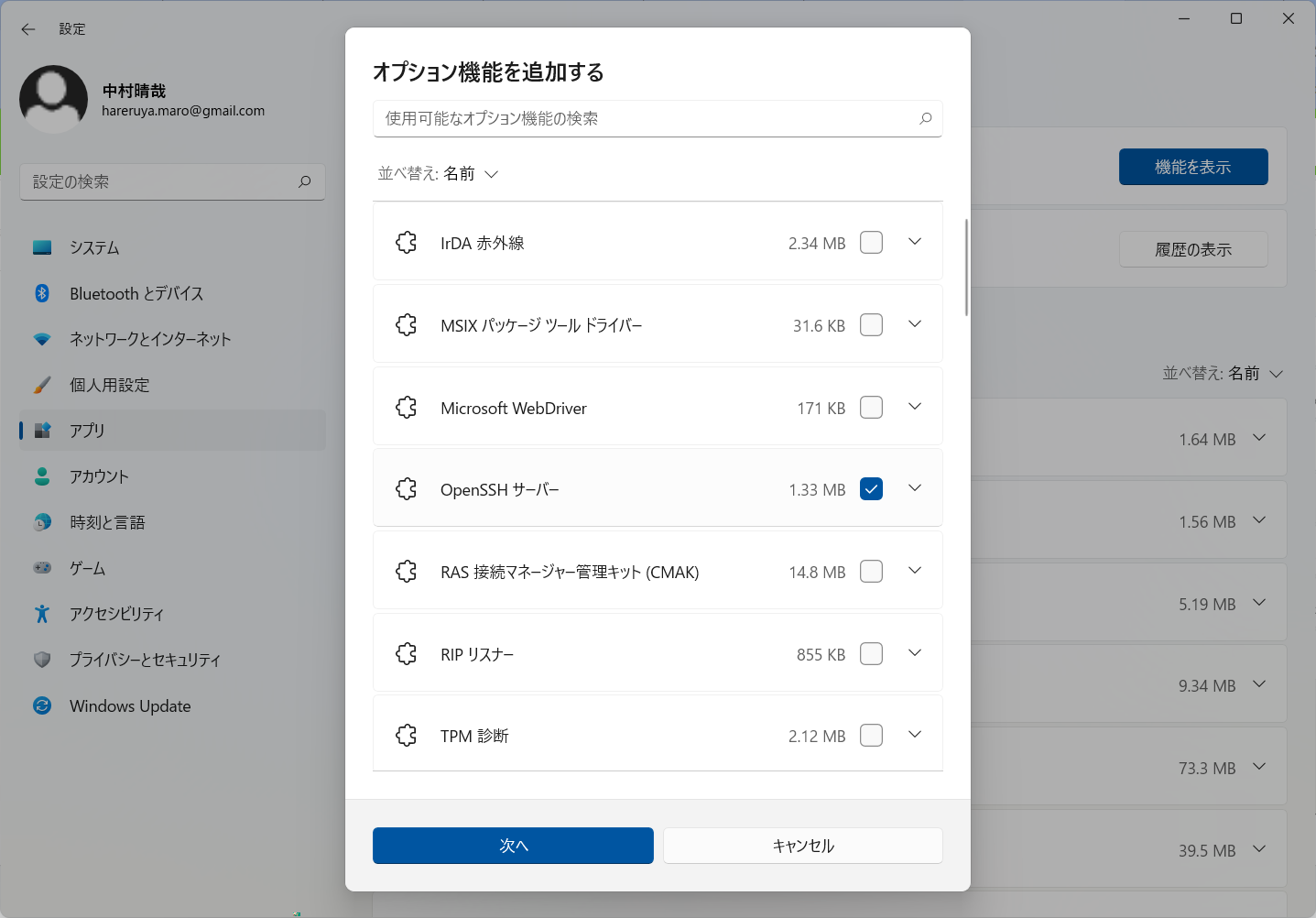Click the 時刻と言語 globe clock icon
Screen dimensions: 1316x918
pos(42,522)
